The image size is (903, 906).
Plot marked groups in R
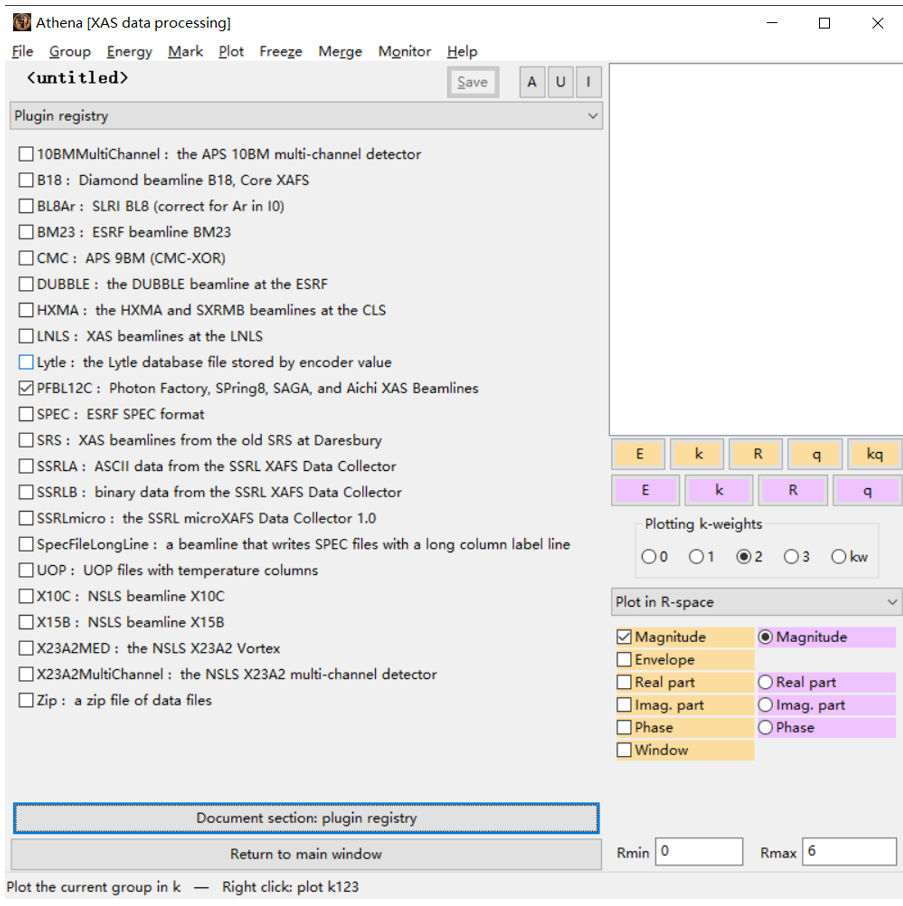793,490
